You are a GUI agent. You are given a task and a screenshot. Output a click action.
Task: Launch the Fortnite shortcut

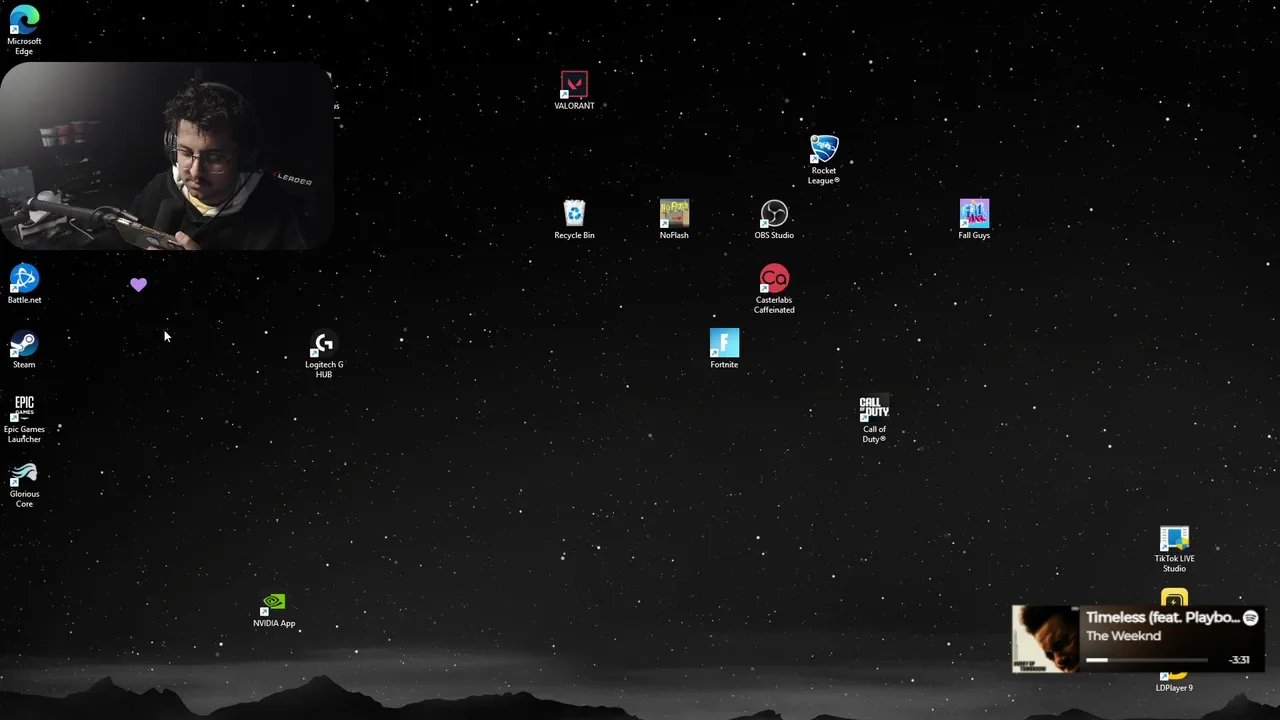click(x=724, y=349)
